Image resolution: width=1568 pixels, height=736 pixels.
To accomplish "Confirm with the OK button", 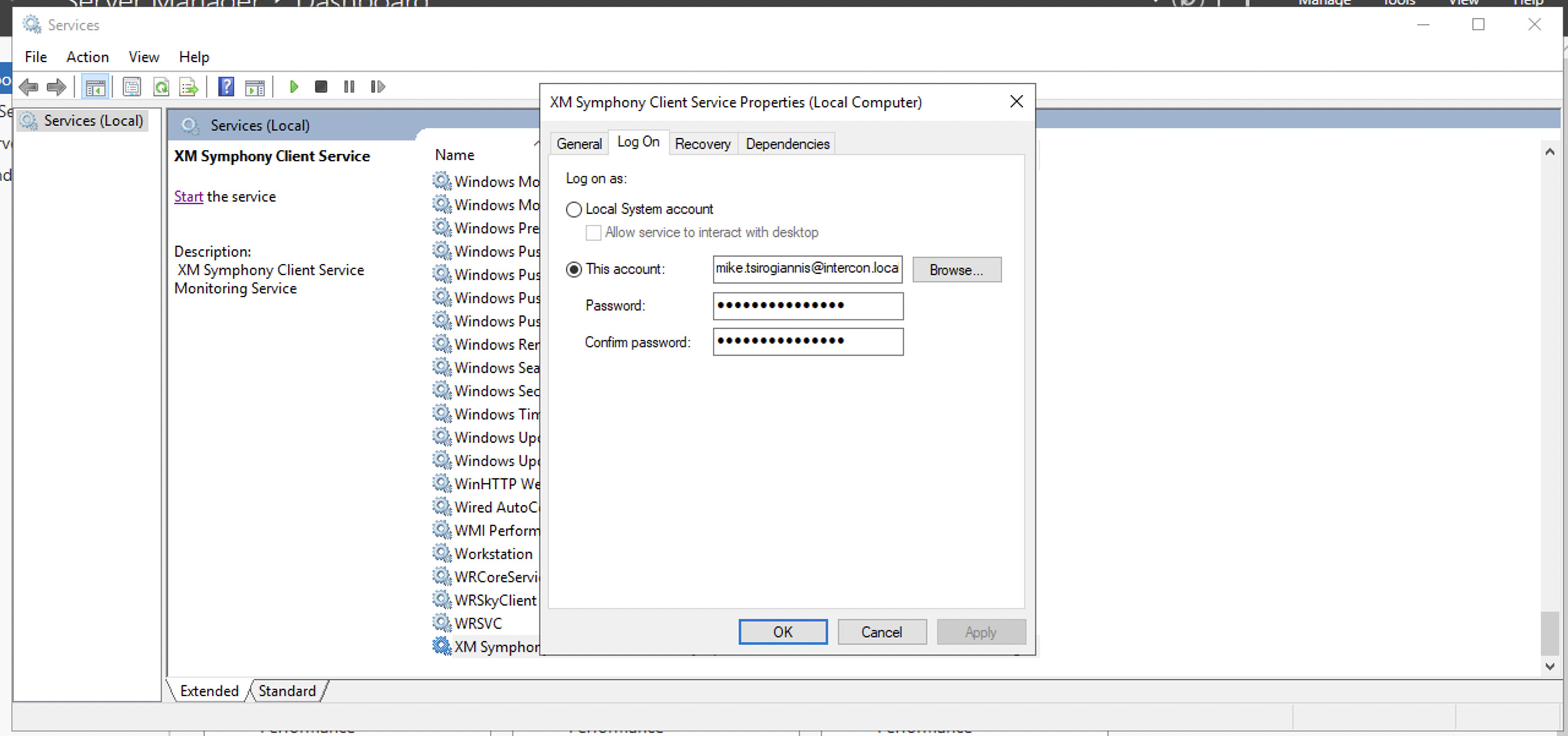I will [x=783, y=632].
